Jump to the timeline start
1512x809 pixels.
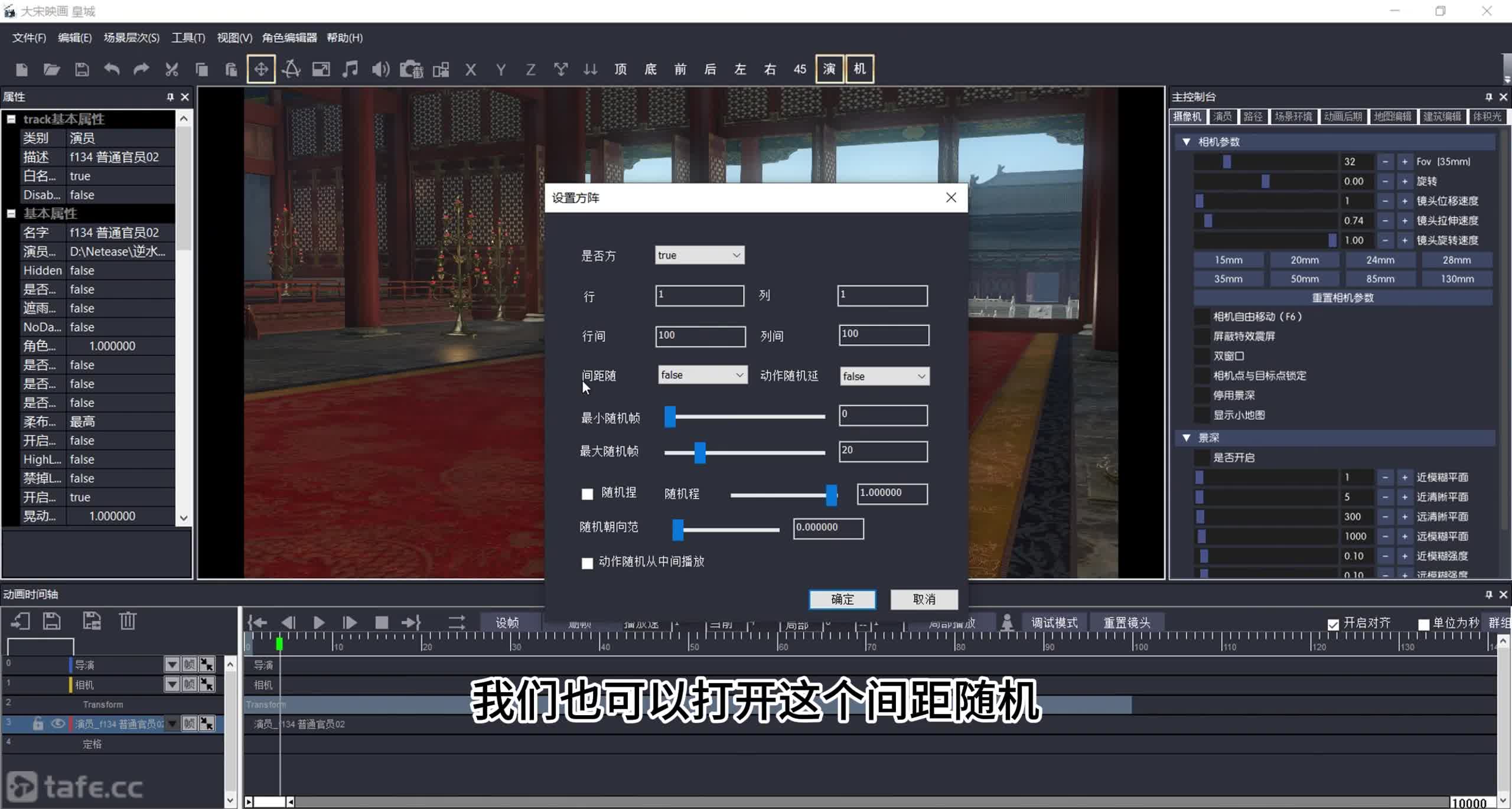(258, 622)
